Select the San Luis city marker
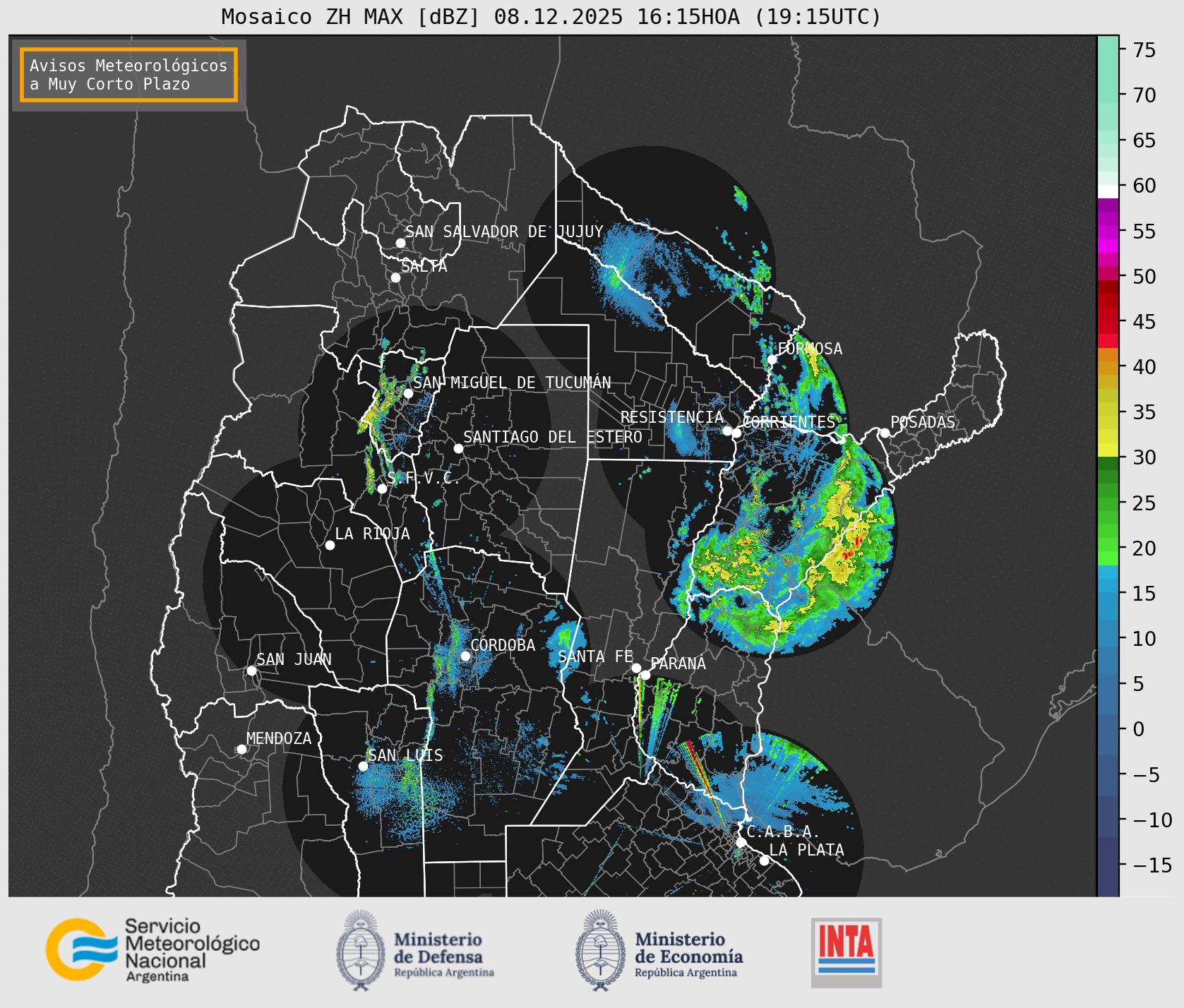1184x1008 pixels. (x=363, y=766)
